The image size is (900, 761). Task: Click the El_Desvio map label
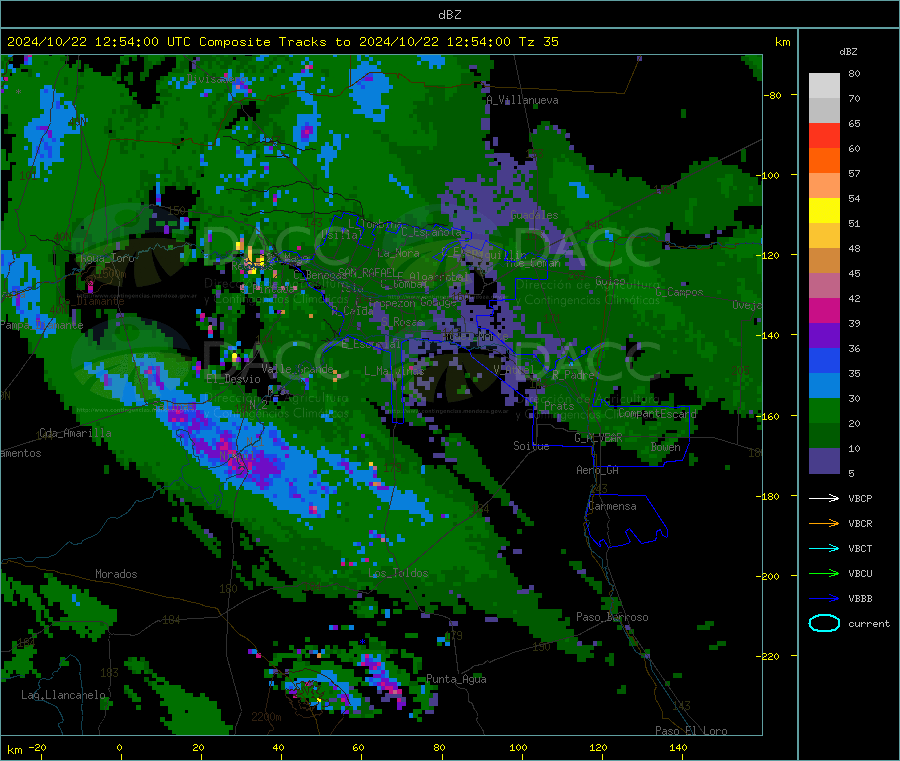[x=234, y=379]
